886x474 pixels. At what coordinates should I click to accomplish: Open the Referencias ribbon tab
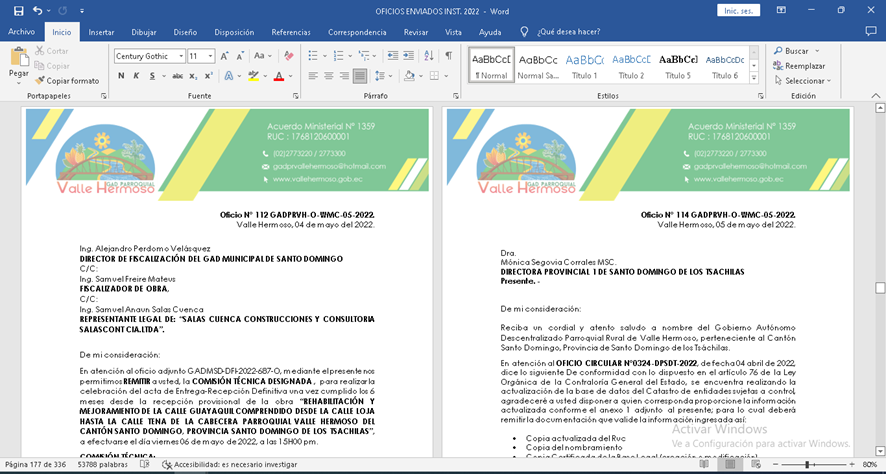(290, 32)
